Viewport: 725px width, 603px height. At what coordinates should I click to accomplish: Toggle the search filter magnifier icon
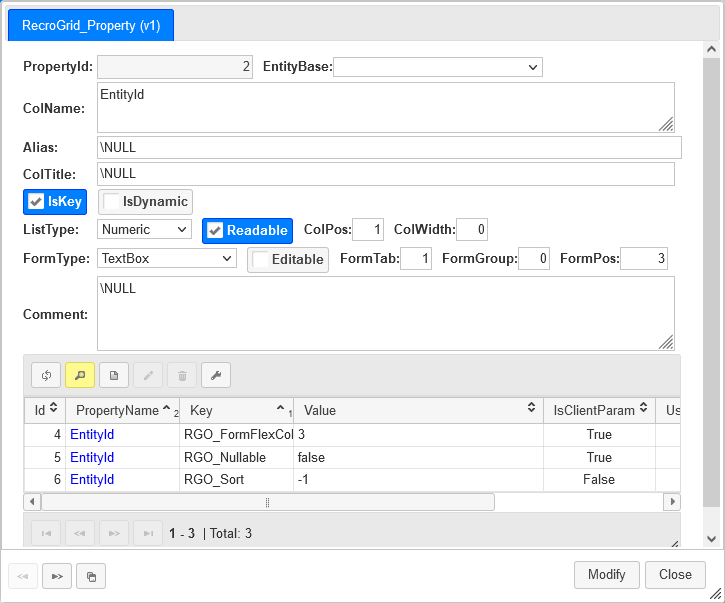coord(80,375)
